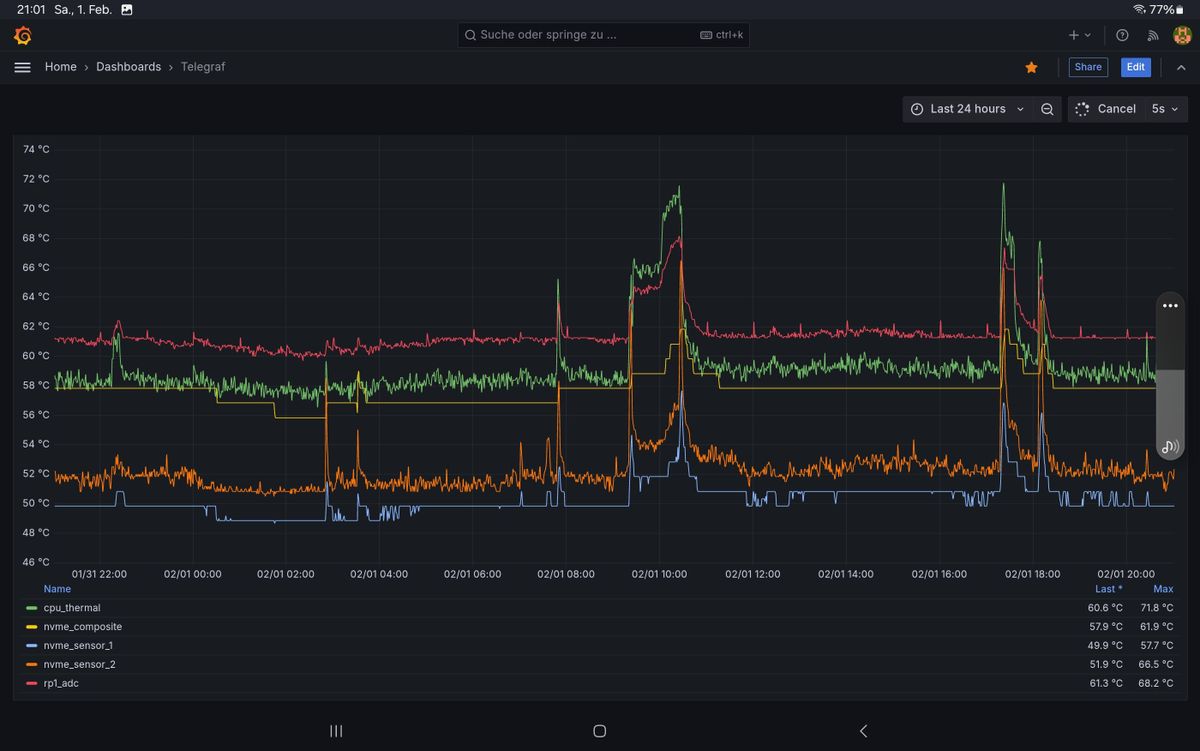Screen dimensions: 1200x751
Task: Click the user profile avatar
Action: (x=1182, y=35)
